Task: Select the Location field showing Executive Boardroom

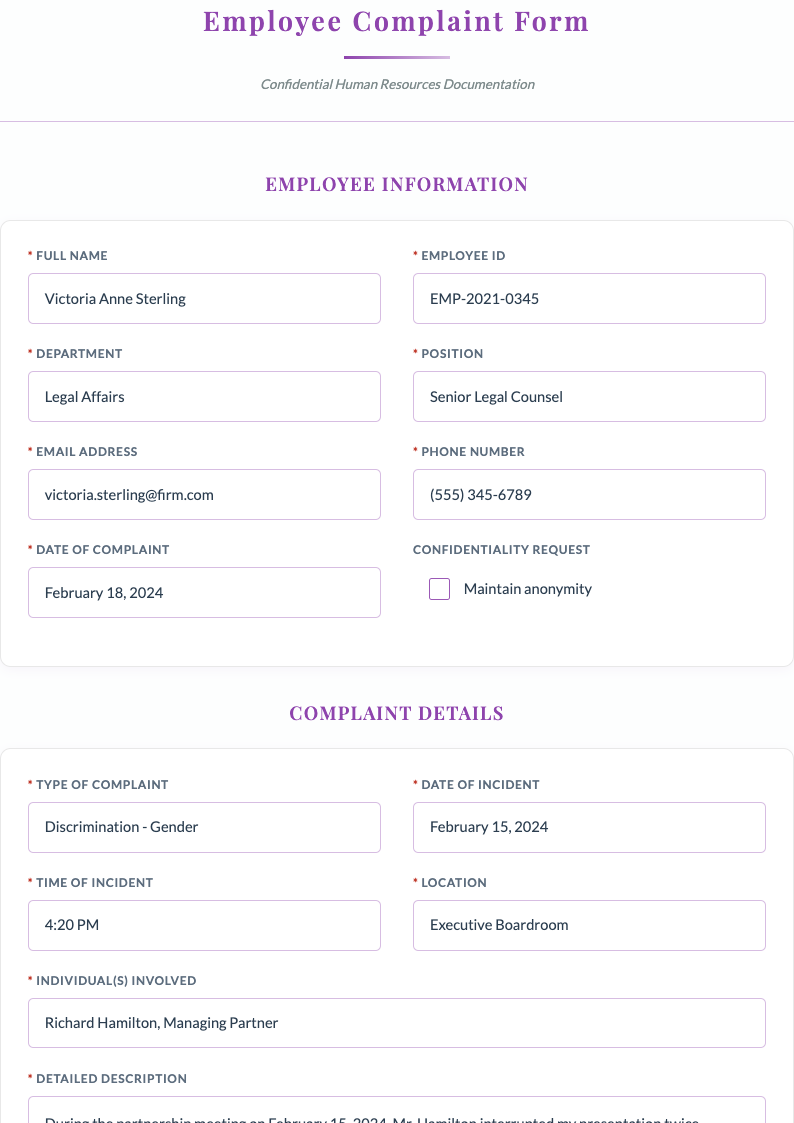Action: point(589,925)
